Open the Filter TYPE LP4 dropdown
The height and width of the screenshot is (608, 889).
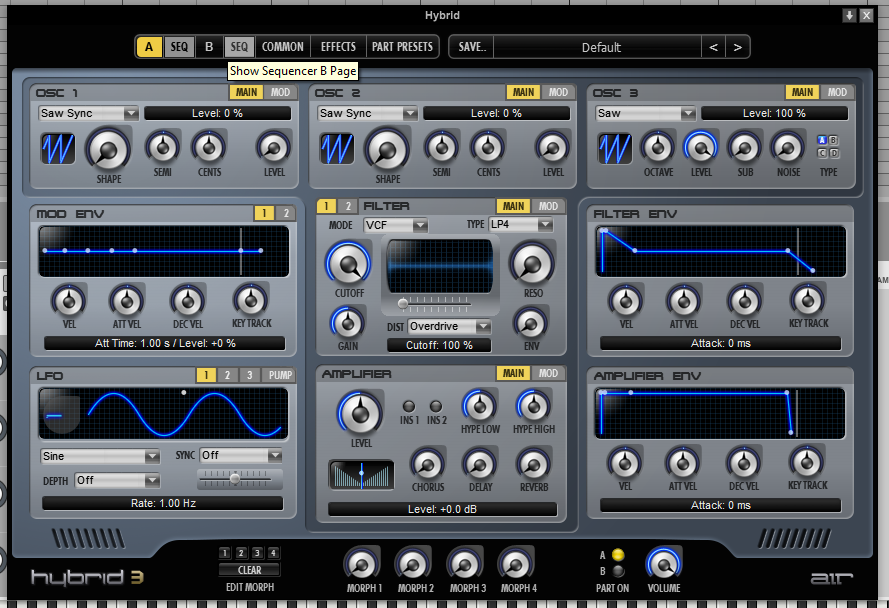520,225
